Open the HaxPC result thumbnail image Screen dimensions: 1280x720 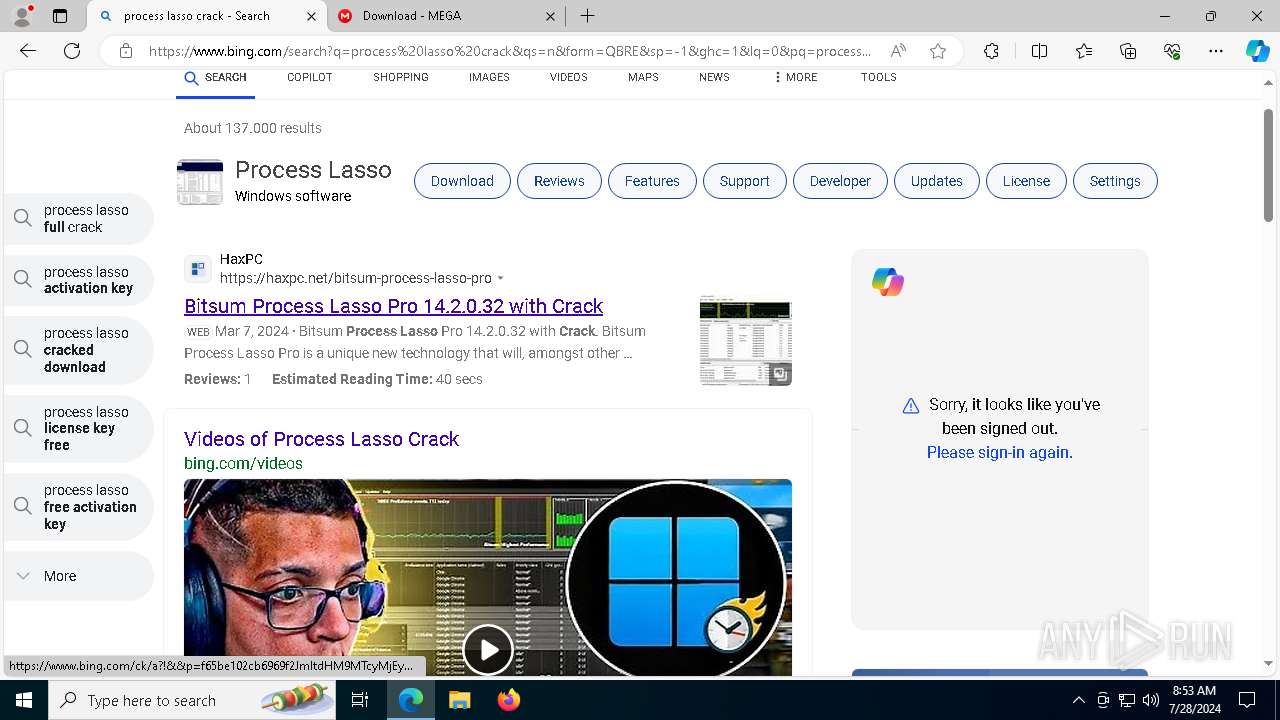746,341
